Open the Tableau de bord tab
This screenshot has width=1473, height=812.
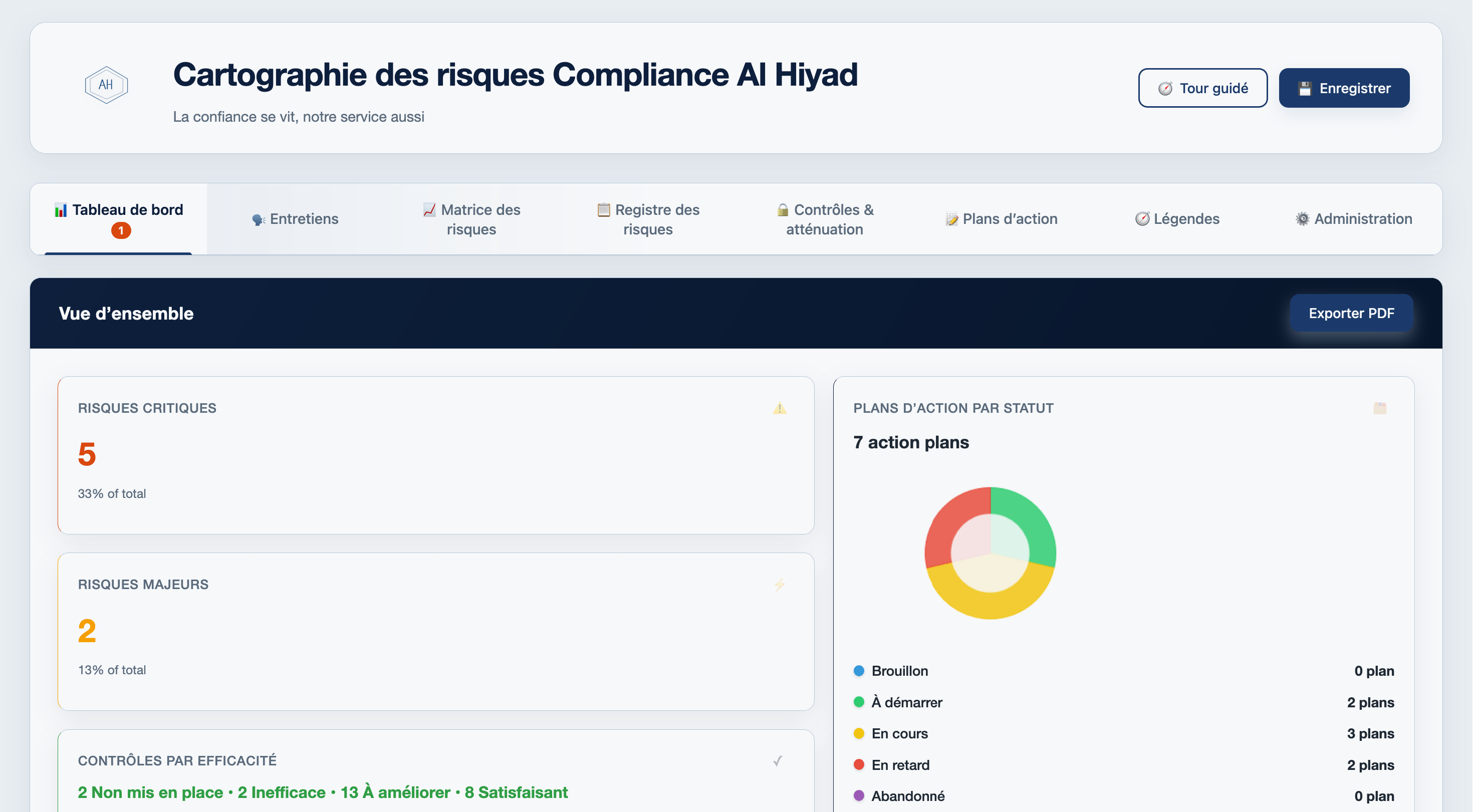118,219
